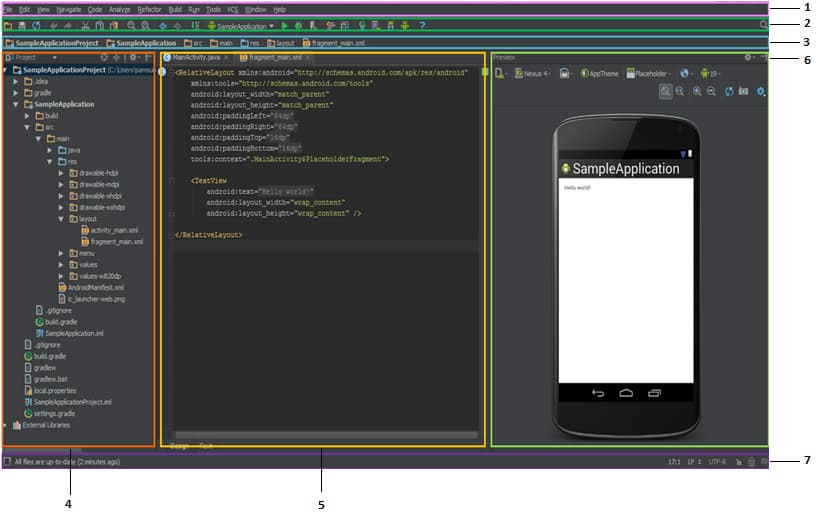This screenshot has height=519, width=833.
Task: Click the AppTheme theme selector
Action: pos(599,74)
